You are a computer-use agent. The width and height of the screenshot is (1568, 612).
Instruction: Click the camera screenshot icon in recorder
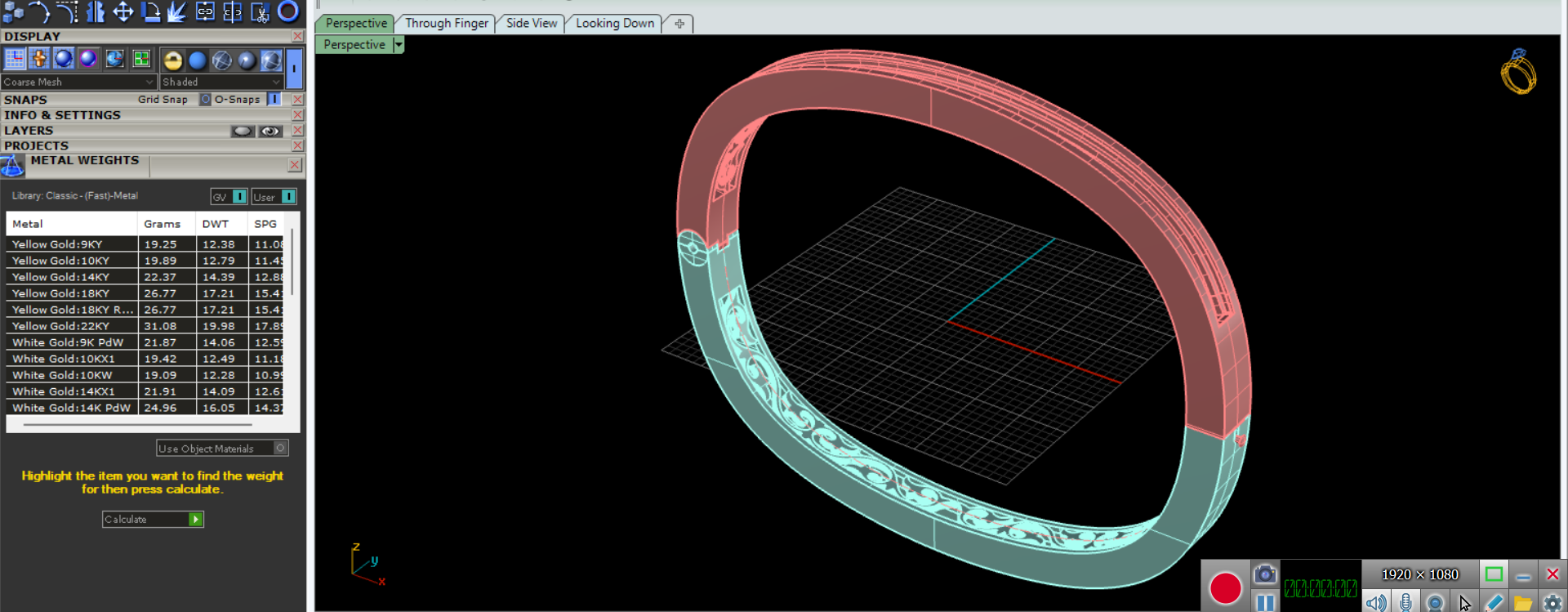click(x=1264, y=574)
